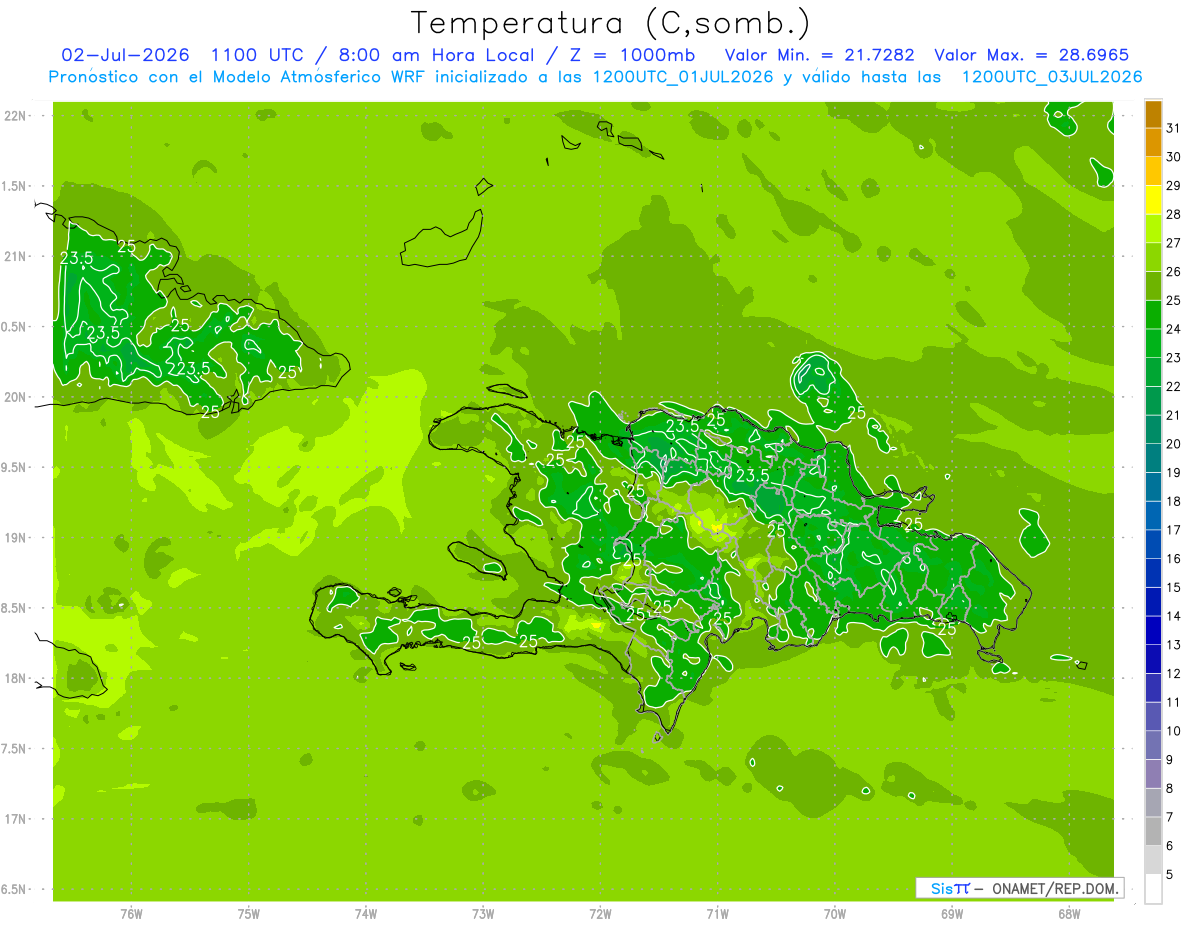Image resolution: width=1200 pixels, height=927 pixels.
Task: Click the legend value "10"
Action: [1174, 731]
